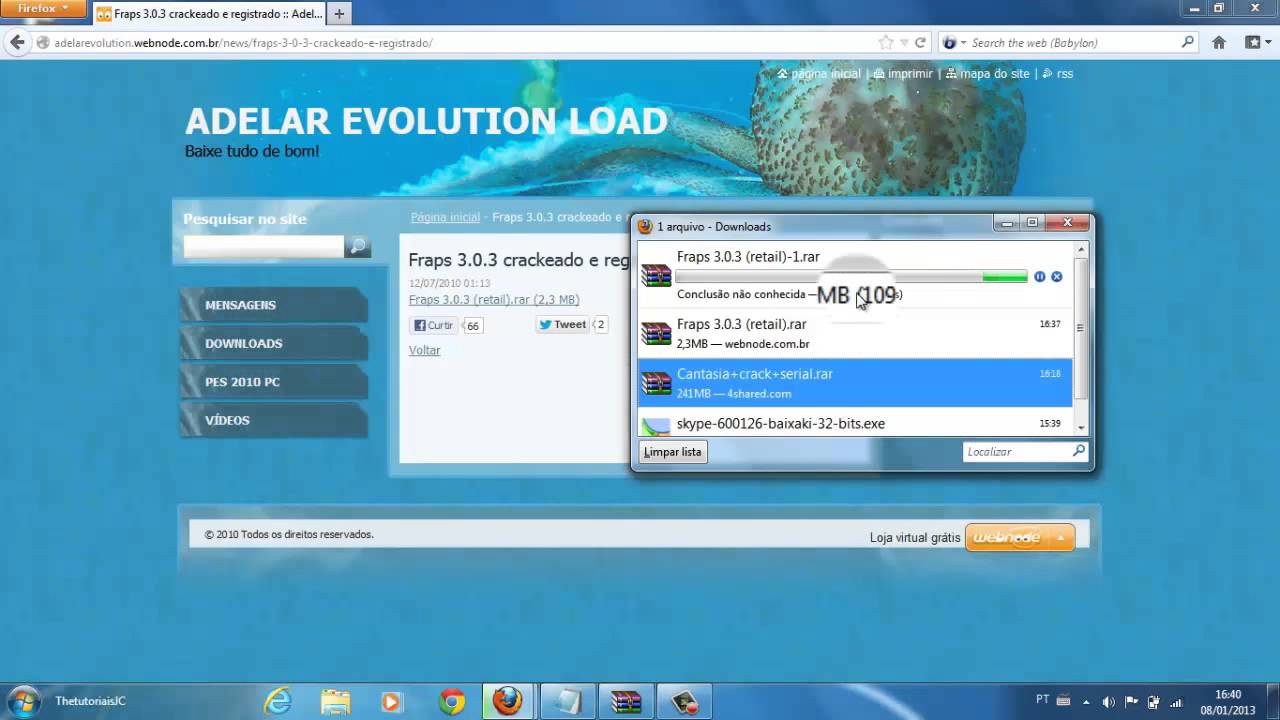This screenshot has width=1280, height=720.
Task: Open WinRAR from the taskbar
Action: [626, 702]
